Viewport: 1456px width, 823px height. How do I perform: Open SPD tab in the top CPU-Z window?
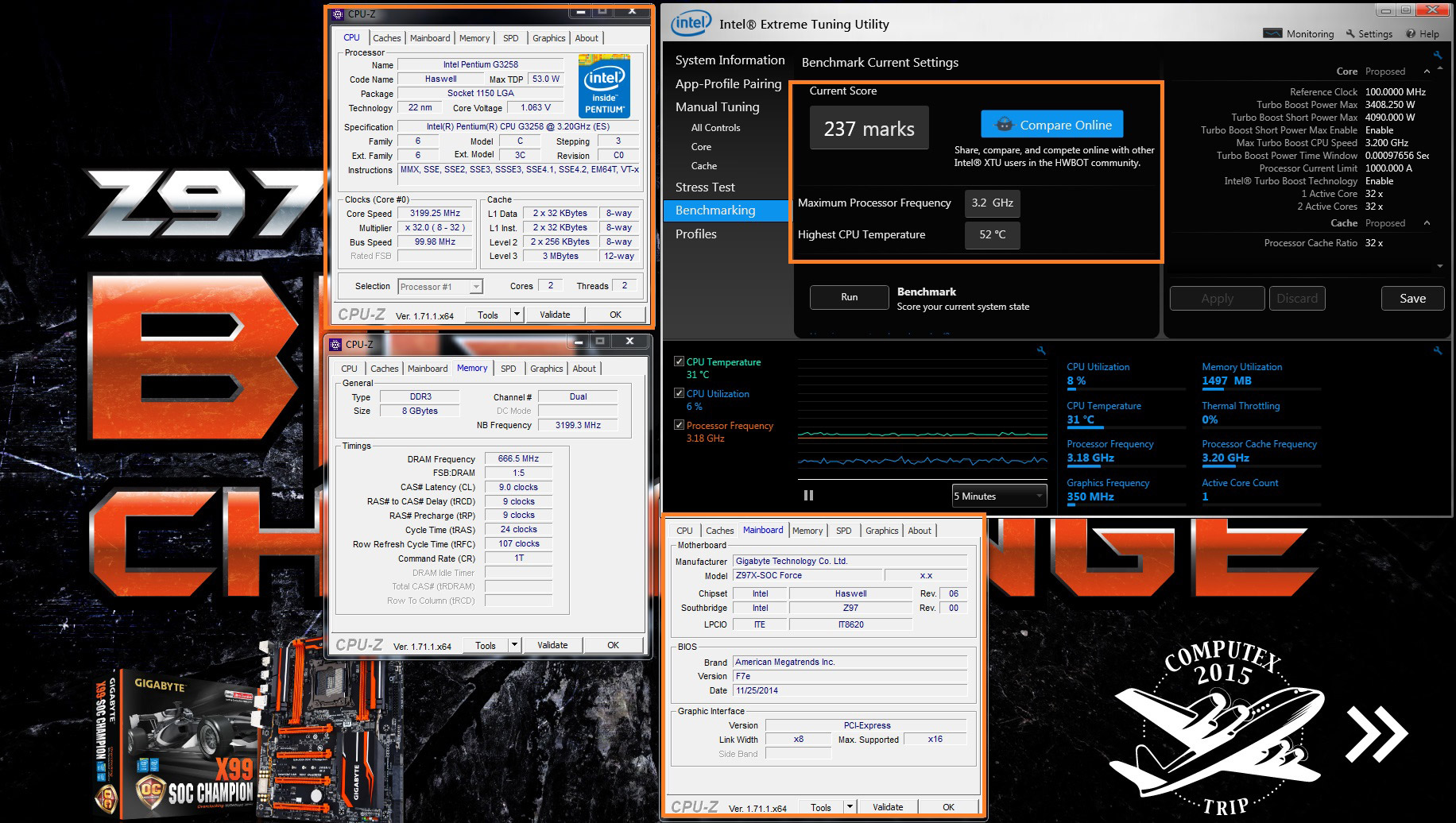[x=511, y=38]
